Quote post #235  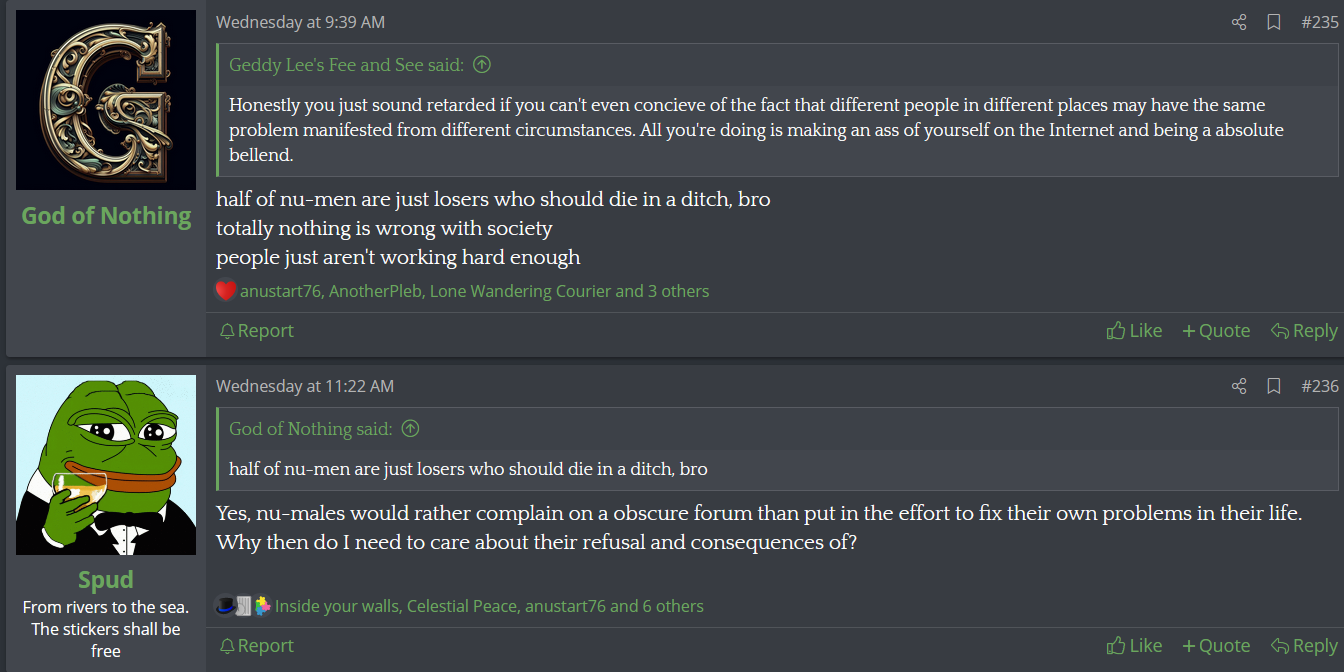point(1216,331)
